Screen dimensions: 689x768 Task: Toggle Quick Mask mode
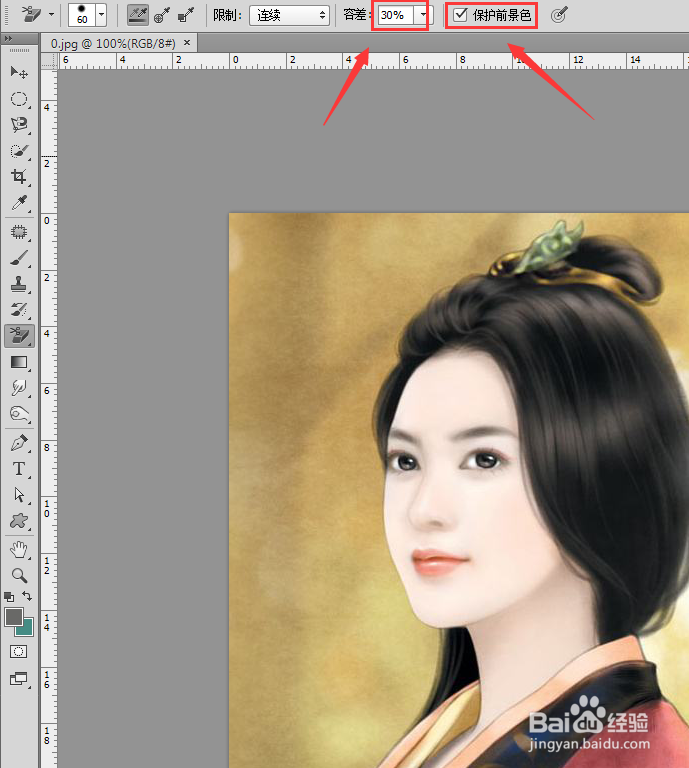click(x=19, y=651)
